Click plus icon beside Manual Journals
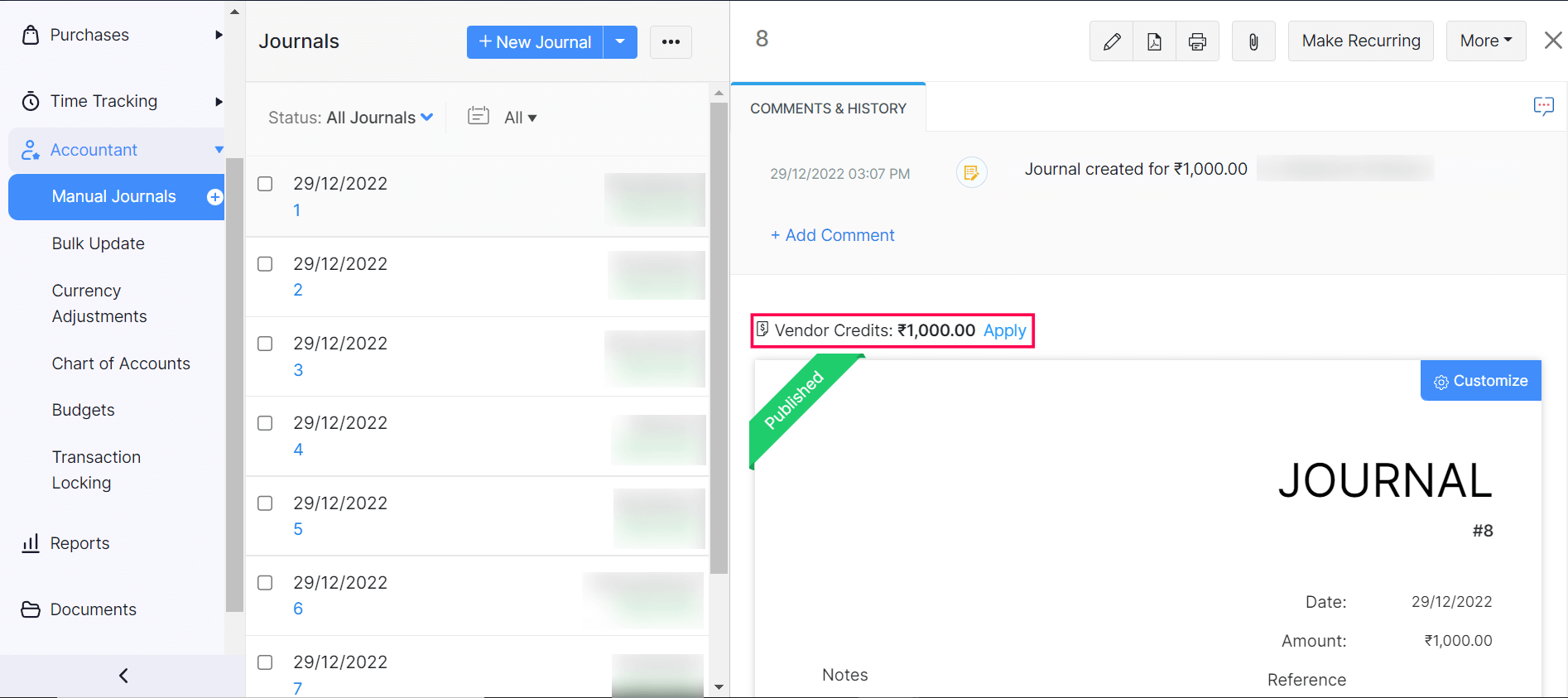The image size is (1568, 698). tap(214, 197)
